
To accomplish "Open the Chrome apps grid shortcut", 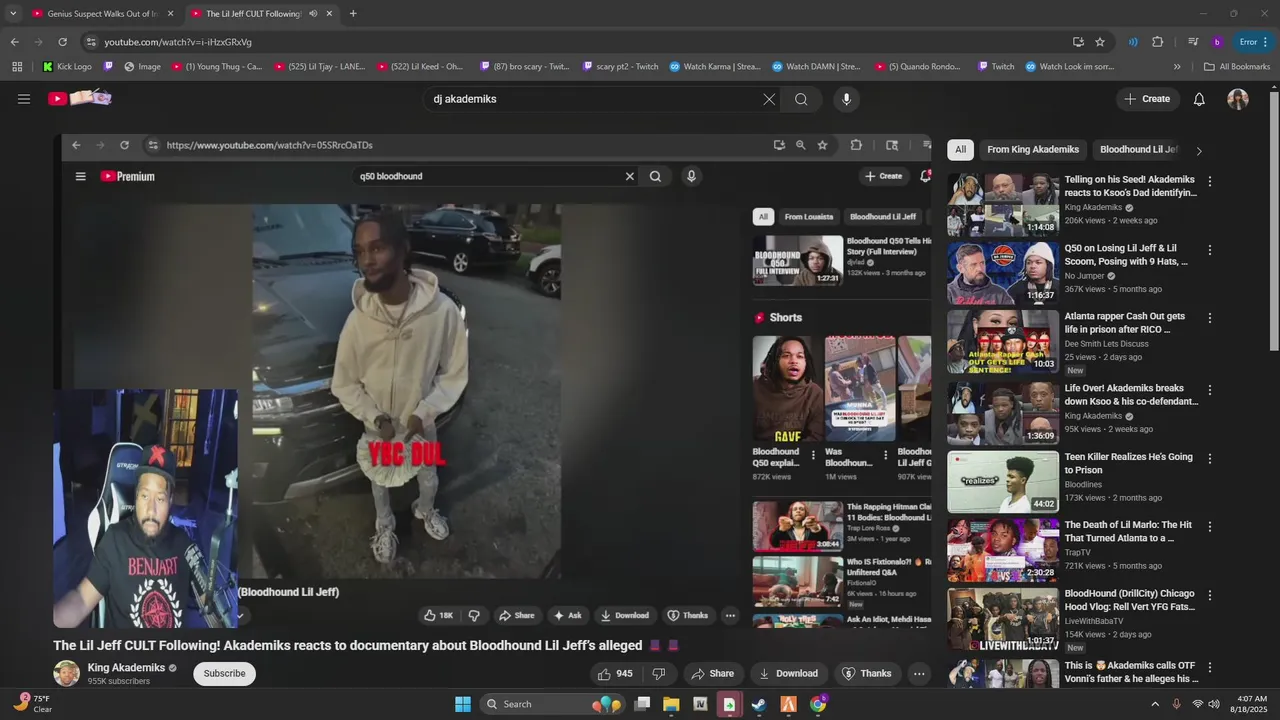I will tap(17, 67).
